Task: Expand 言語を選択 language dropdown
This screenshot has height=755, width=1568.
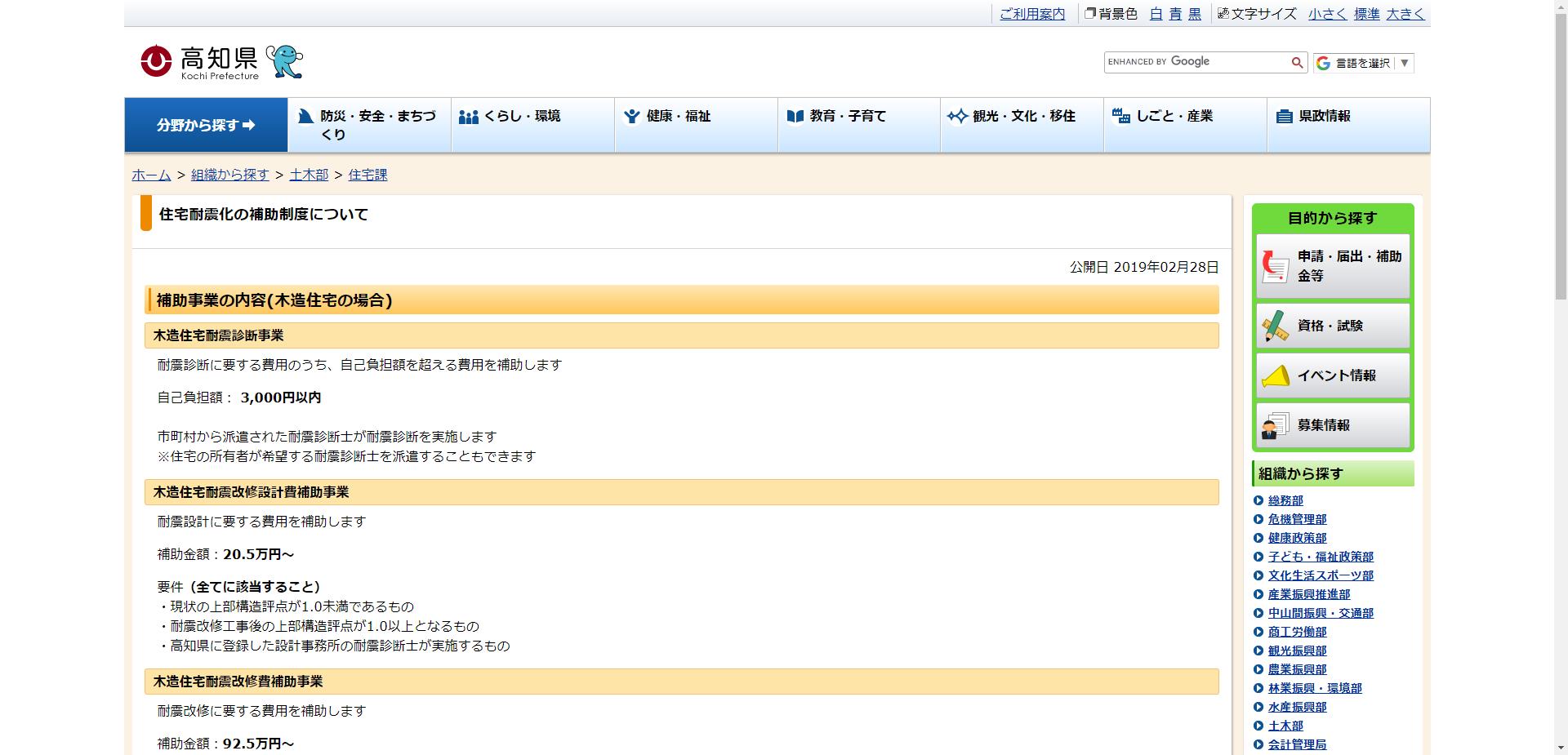Action: pos(1363,63)
